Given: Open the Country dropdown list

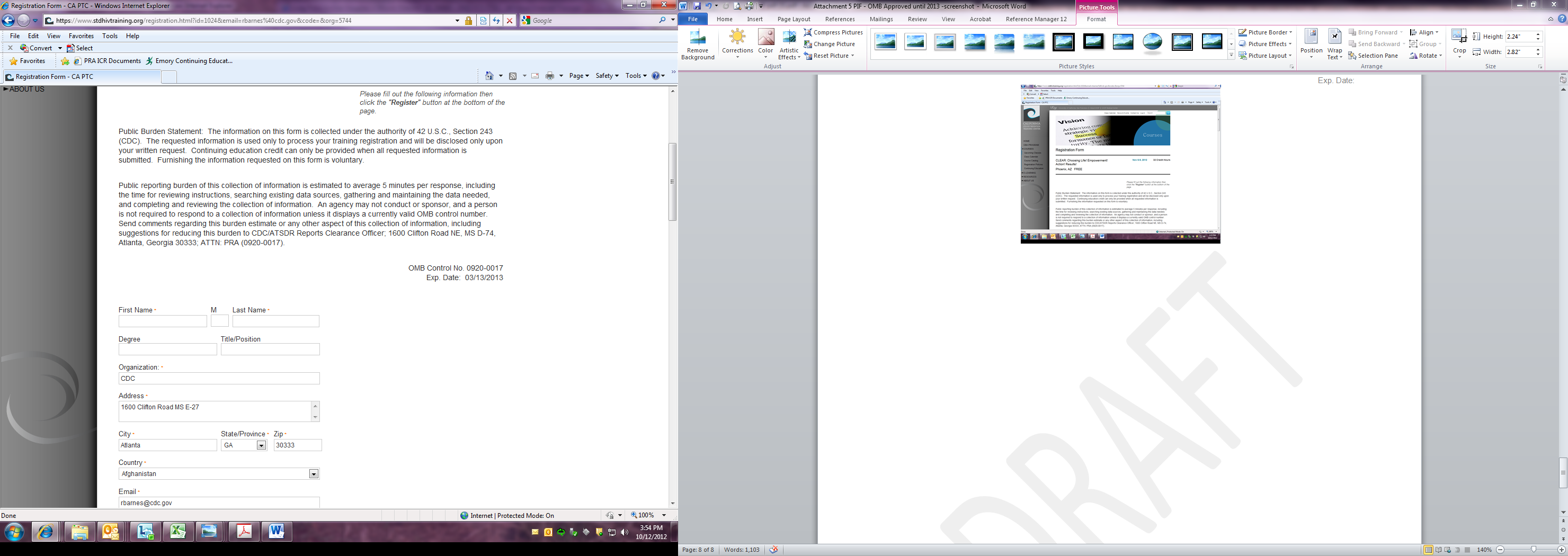Looking at the screenshot, I should point(314,474).
